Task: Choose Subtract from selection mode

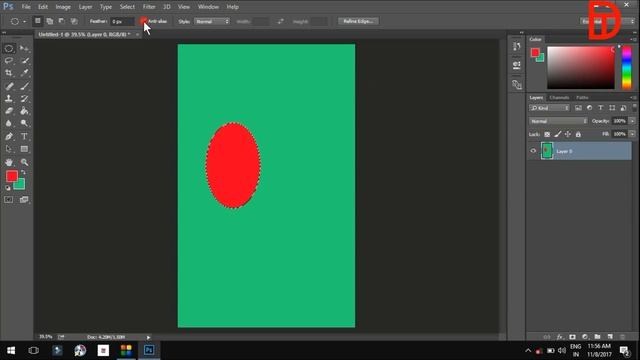Action: (x=62, y=21)
